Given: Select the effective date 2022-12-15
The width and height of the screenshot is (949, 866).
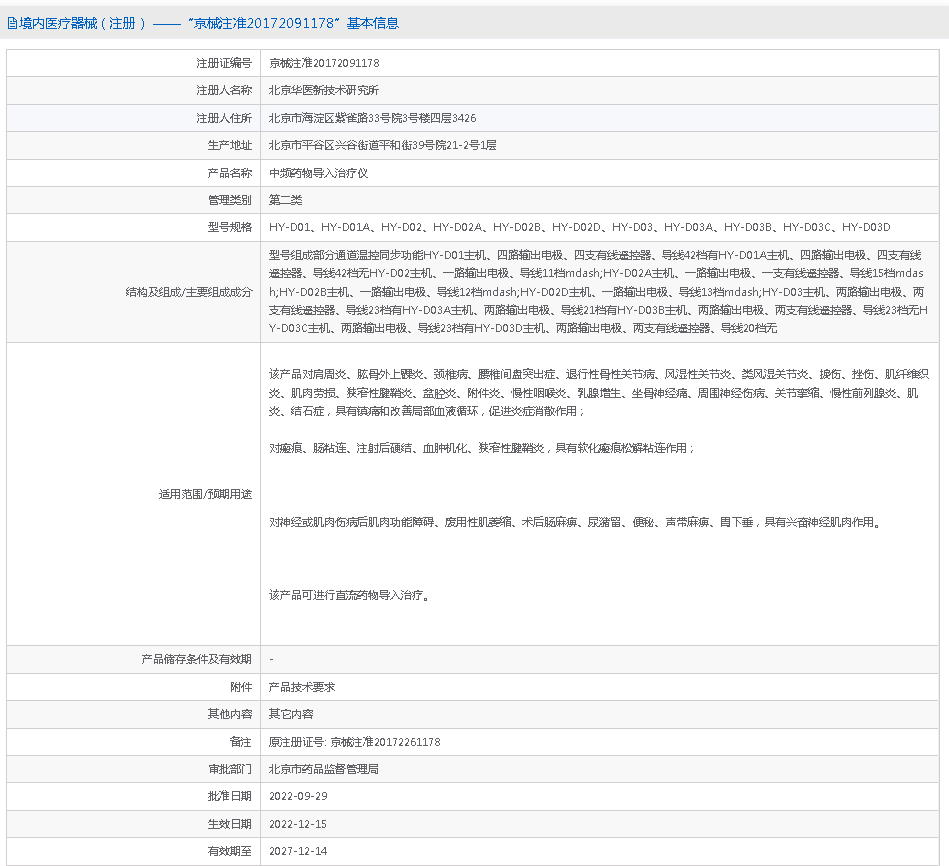Looking at the screenshot, I should click(x=298, y=824).
